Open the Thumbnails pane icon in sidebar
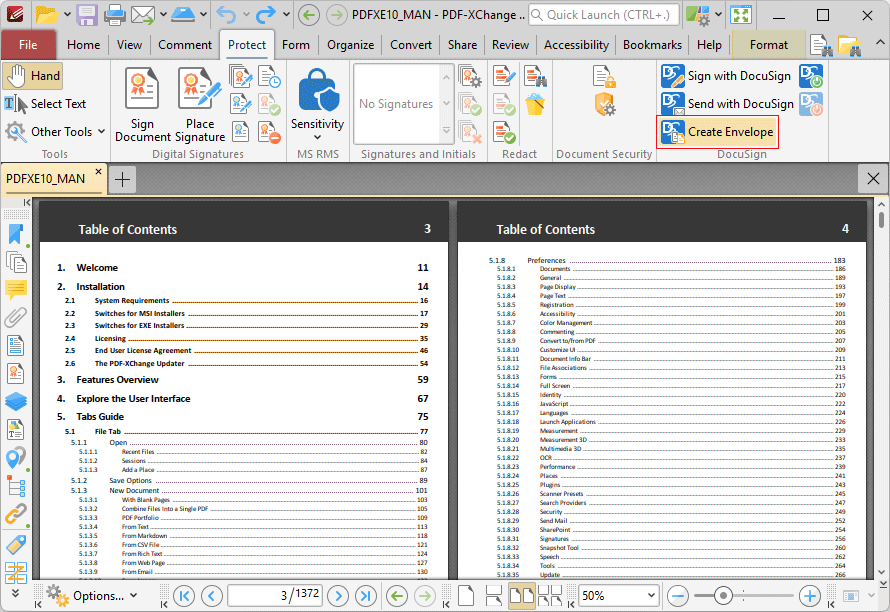This screenshot has width=890, height=612. tap(16, 262)
